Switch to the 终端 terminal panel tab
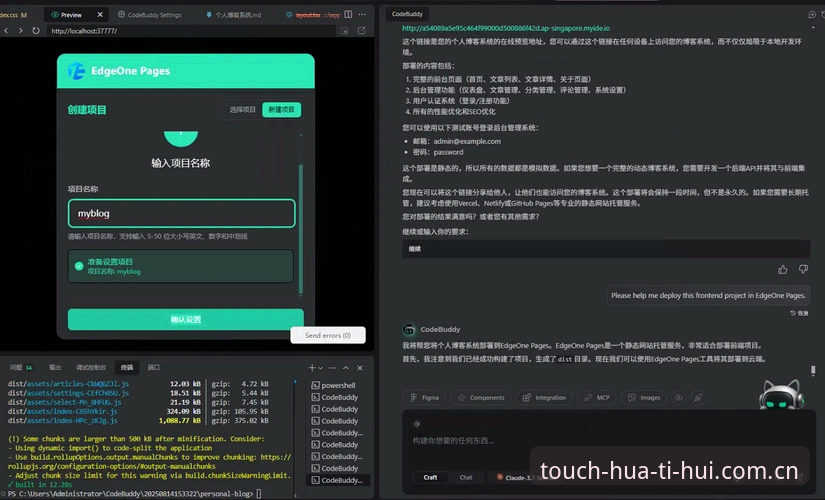 pyautogui.click(x=127, y=367)
